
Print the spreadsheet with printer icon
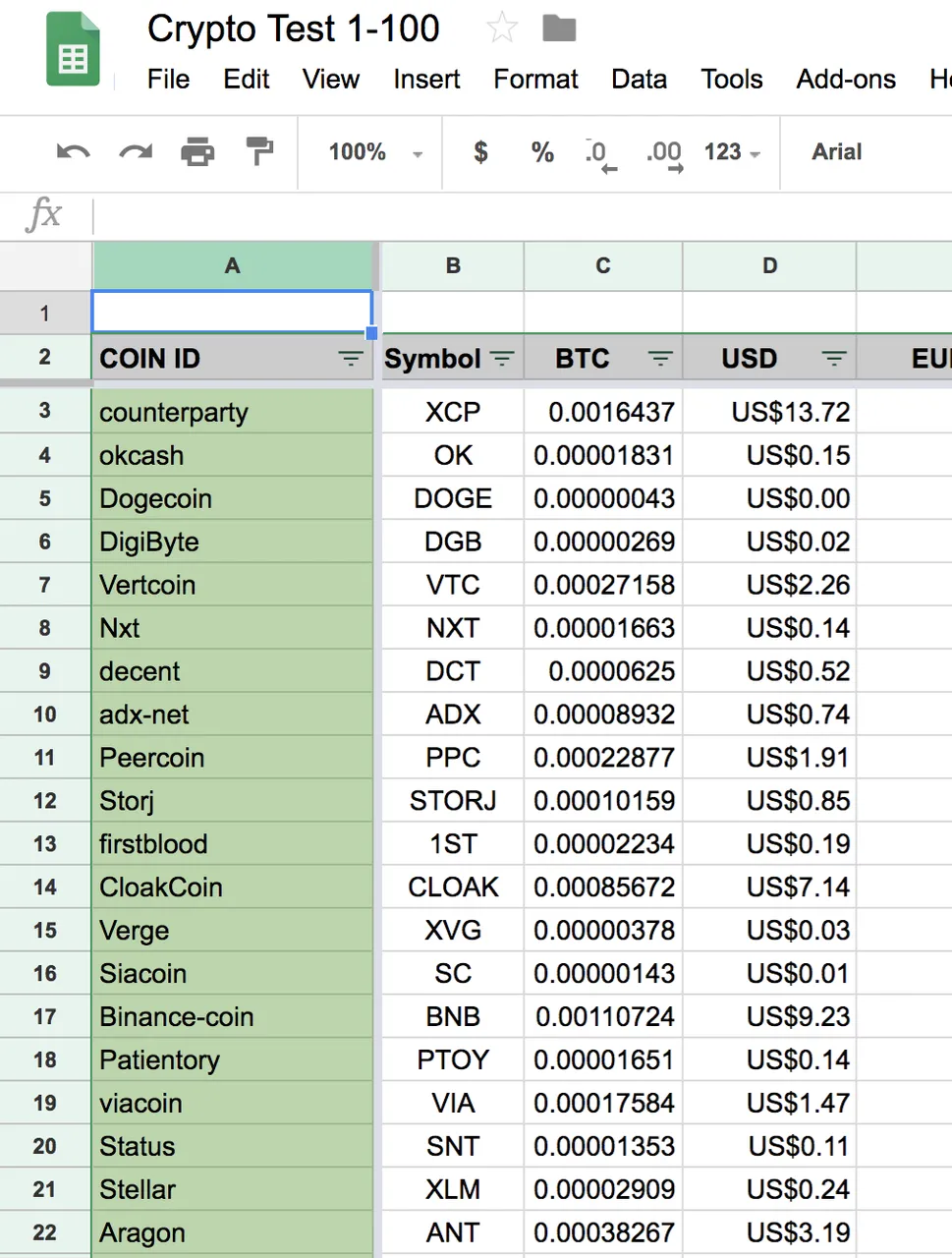coord(197,151)
